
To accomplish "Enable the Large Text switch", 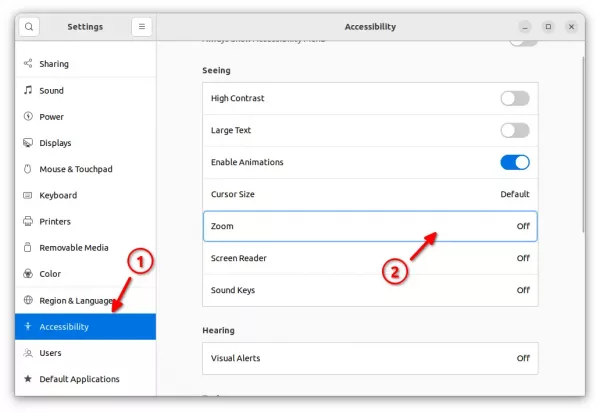I will [x=515, y=131].
